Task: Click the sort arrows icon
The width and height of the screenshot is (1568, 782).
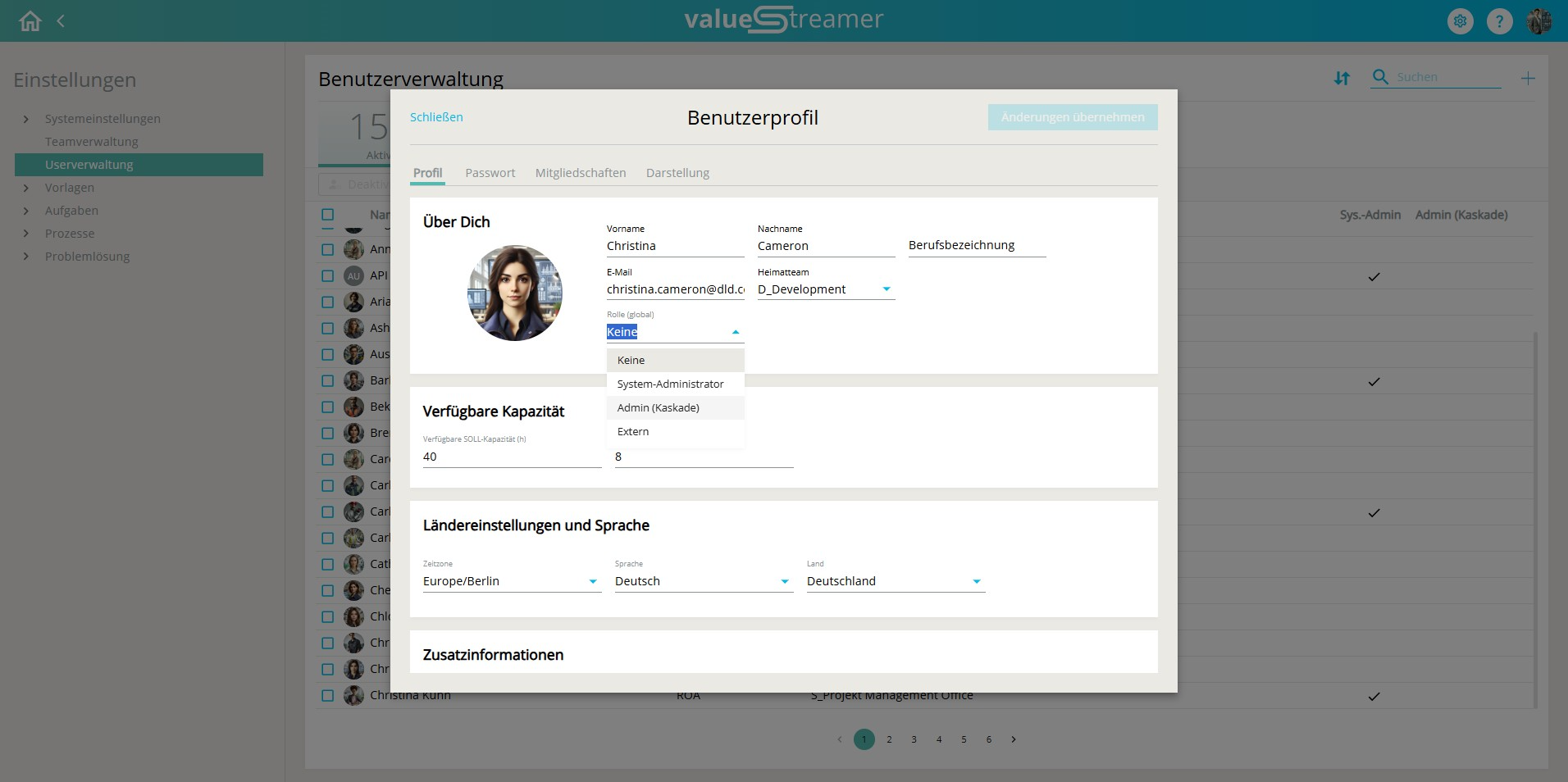Action: click(x=1342, y=79)
